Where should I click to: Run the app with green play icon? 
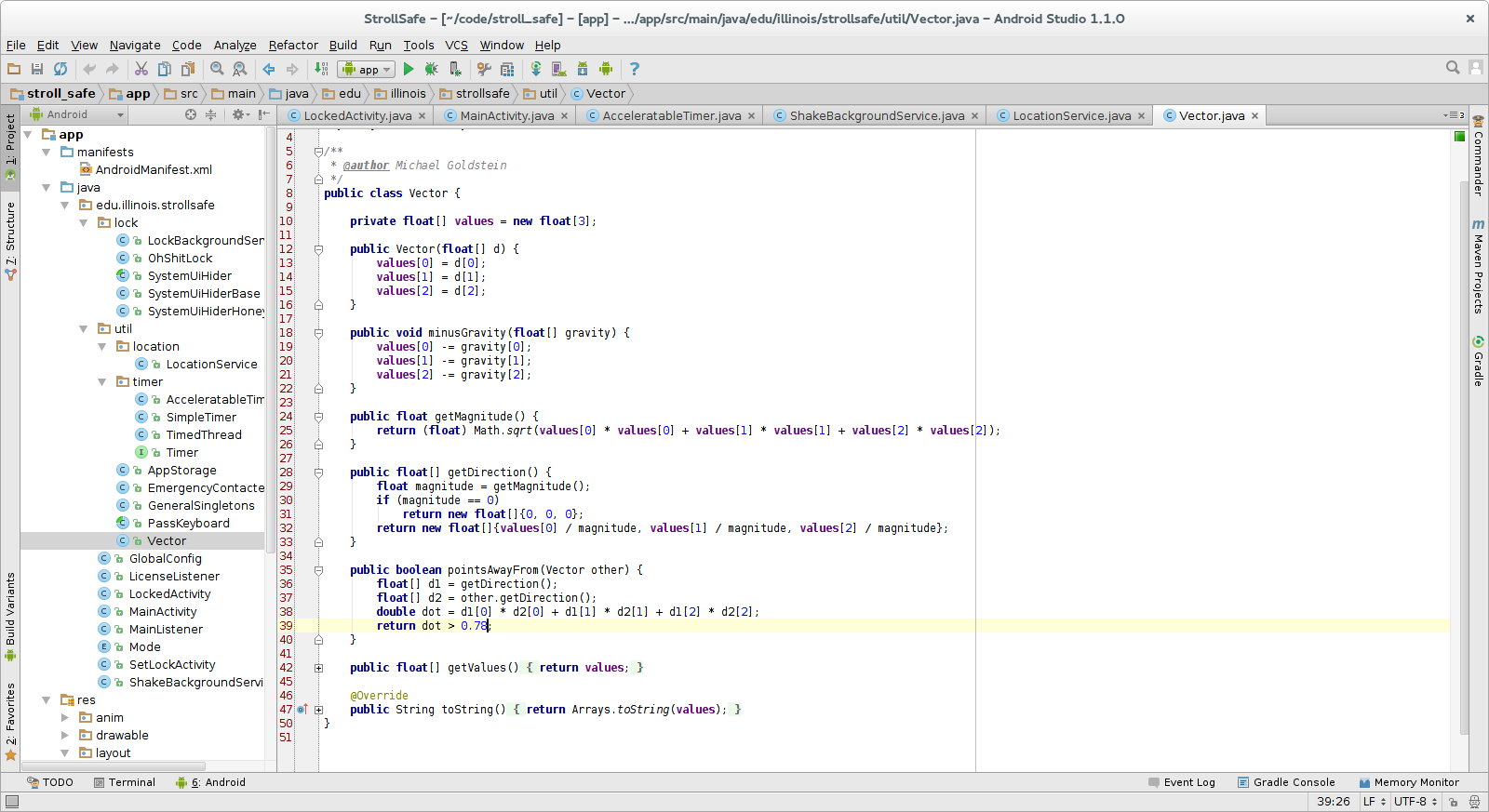point(408,69)
